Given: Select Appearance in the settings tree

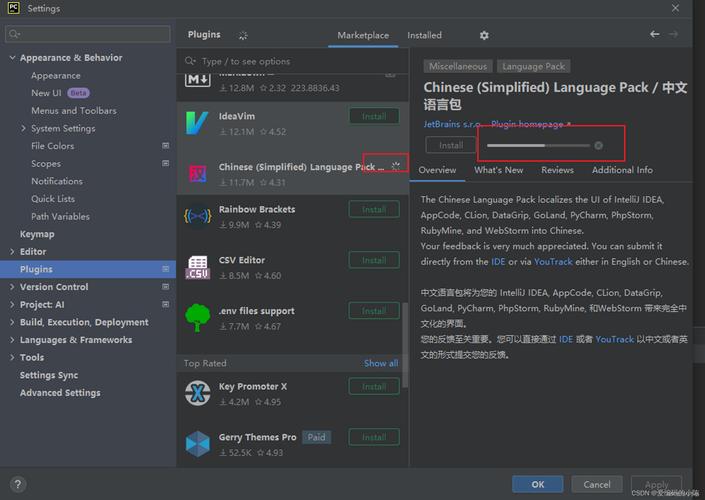Looking at the screenshot, I should (56, 76).
